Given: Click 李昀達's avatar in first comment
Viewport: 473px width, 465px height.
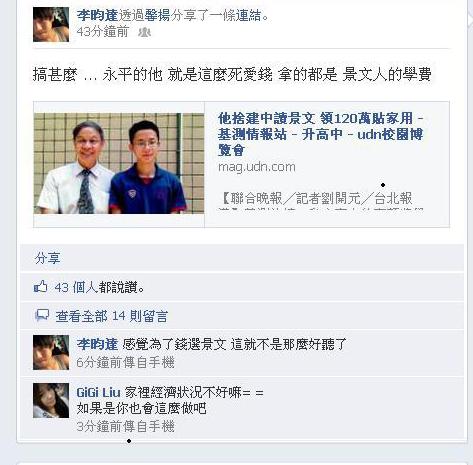Looking at the screenshot, I should point(51,352).
